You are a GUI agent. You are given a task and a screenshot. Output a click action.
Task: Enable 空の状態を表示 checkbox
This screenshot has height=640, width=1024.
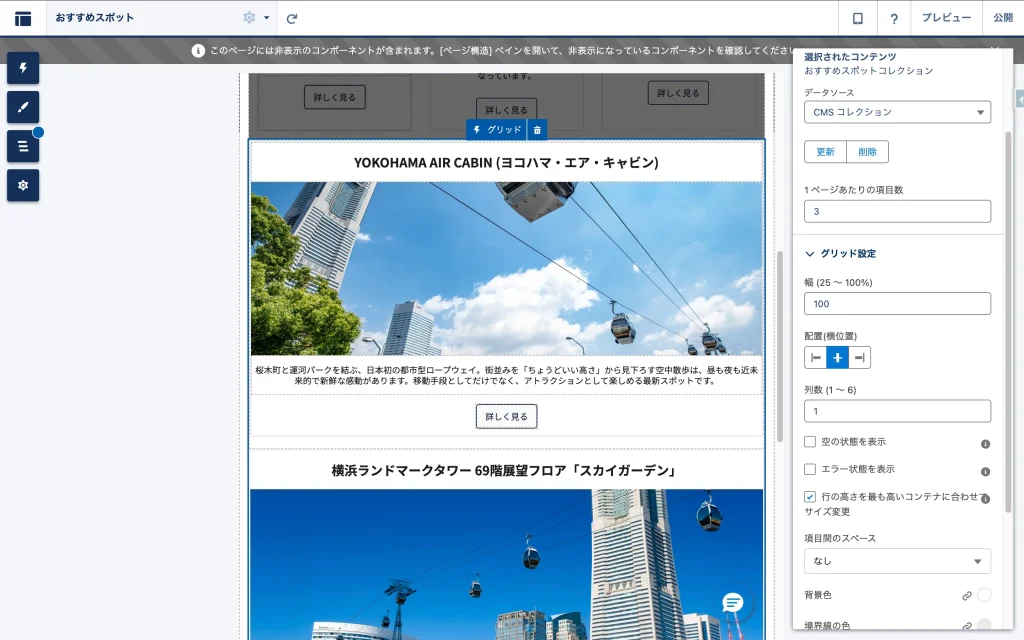[x=810, y=441]
